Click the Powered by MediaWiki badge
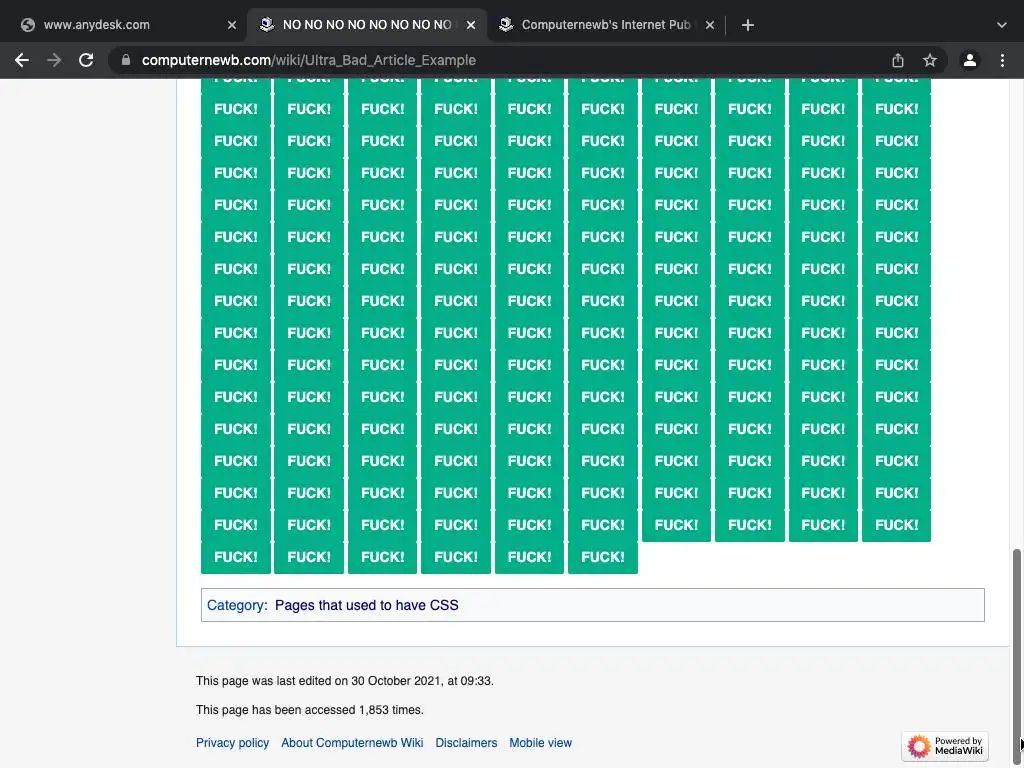The height and width of the screenshot is (768, 1024). coord(945,746)
